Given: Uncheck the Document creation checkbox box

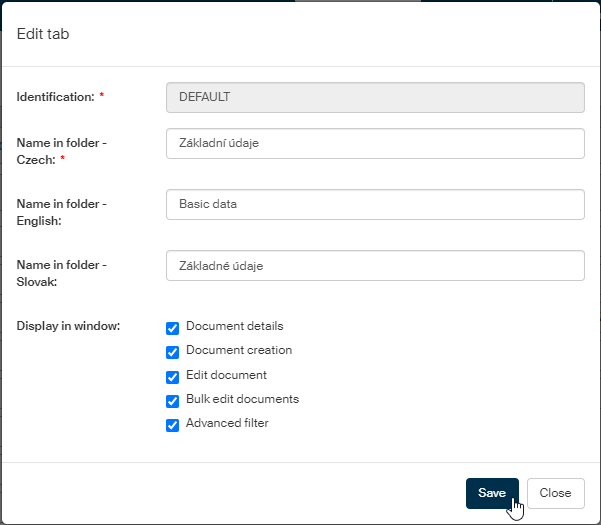Looking at the screenshot, I should (x=173, y=352).
